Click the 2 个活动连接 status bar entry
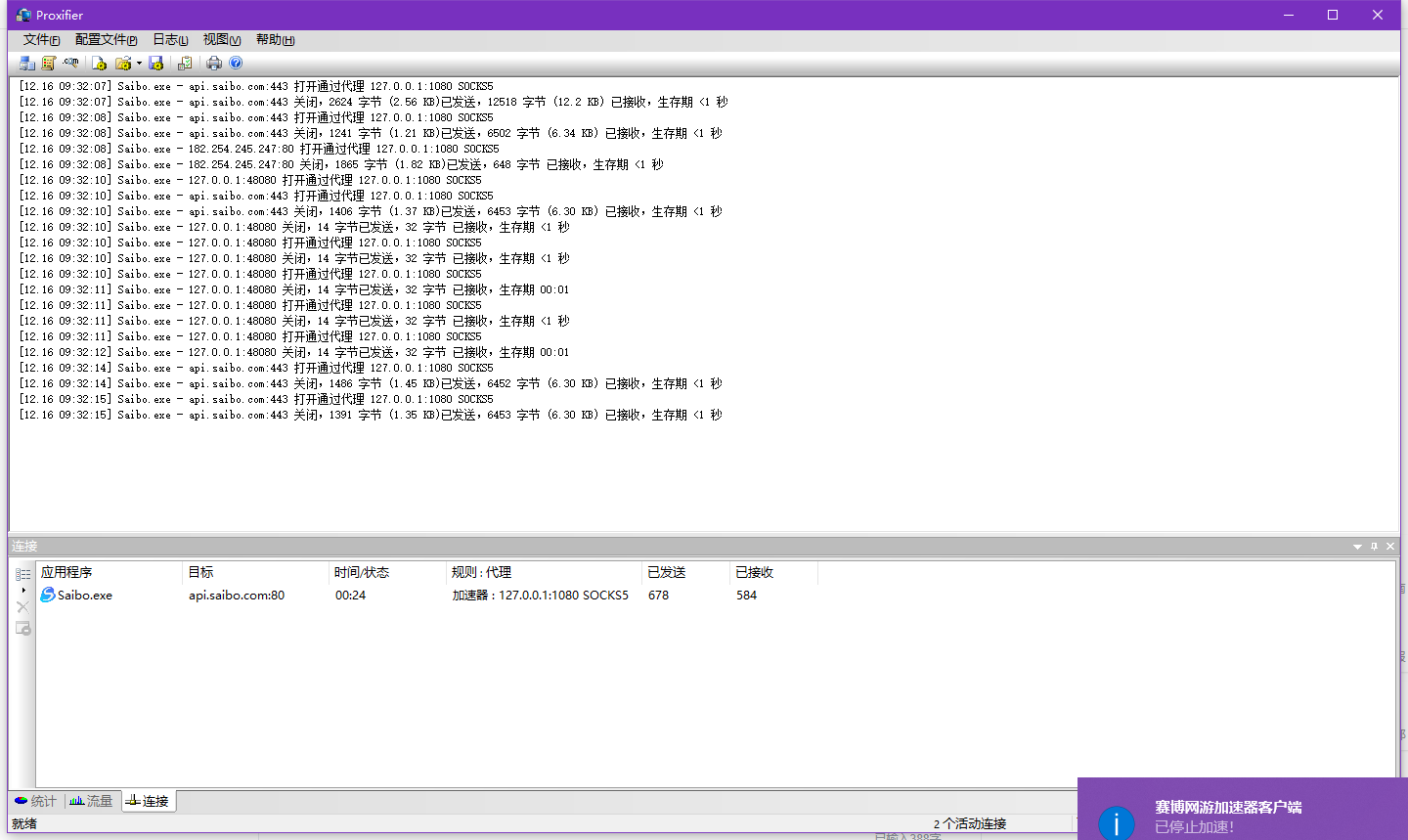This screenshot has height=840, width=1408. click(x=969, y=823)
